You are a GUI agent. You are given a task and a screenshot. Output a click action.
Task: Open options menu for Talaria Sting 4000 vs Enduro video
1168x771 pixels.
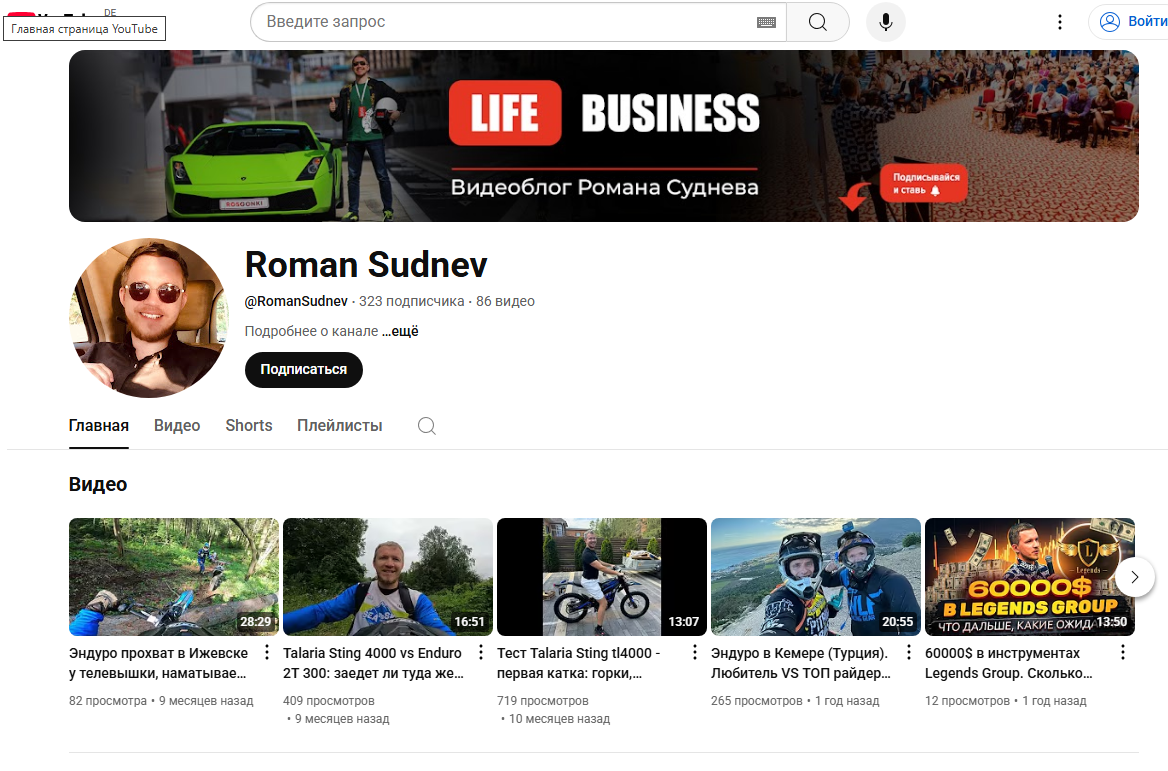tap(480, 653)
